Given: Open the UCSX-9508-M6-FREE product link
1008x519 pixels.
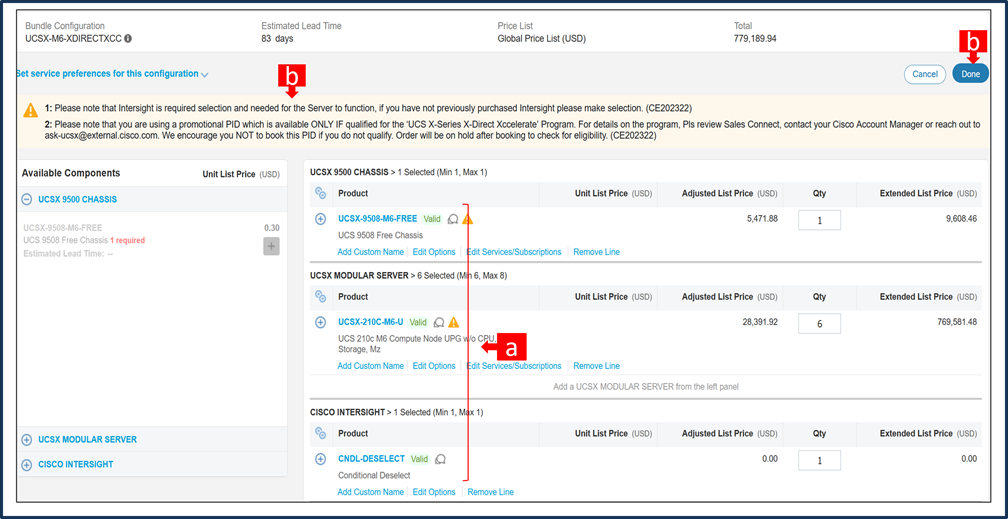Looking at the screenshot, I should pyautogui.click(x=377, y=219).
